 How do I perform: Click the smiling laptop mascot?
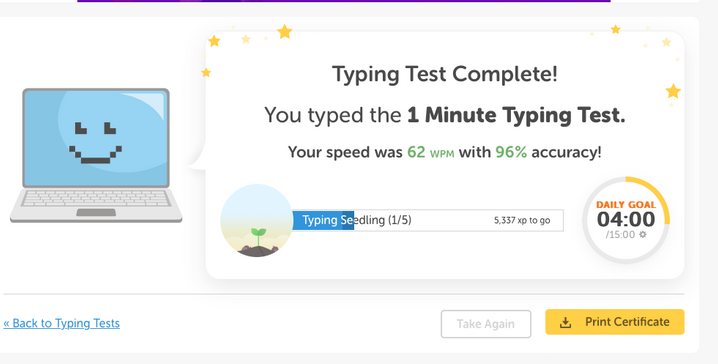[96, 155]
